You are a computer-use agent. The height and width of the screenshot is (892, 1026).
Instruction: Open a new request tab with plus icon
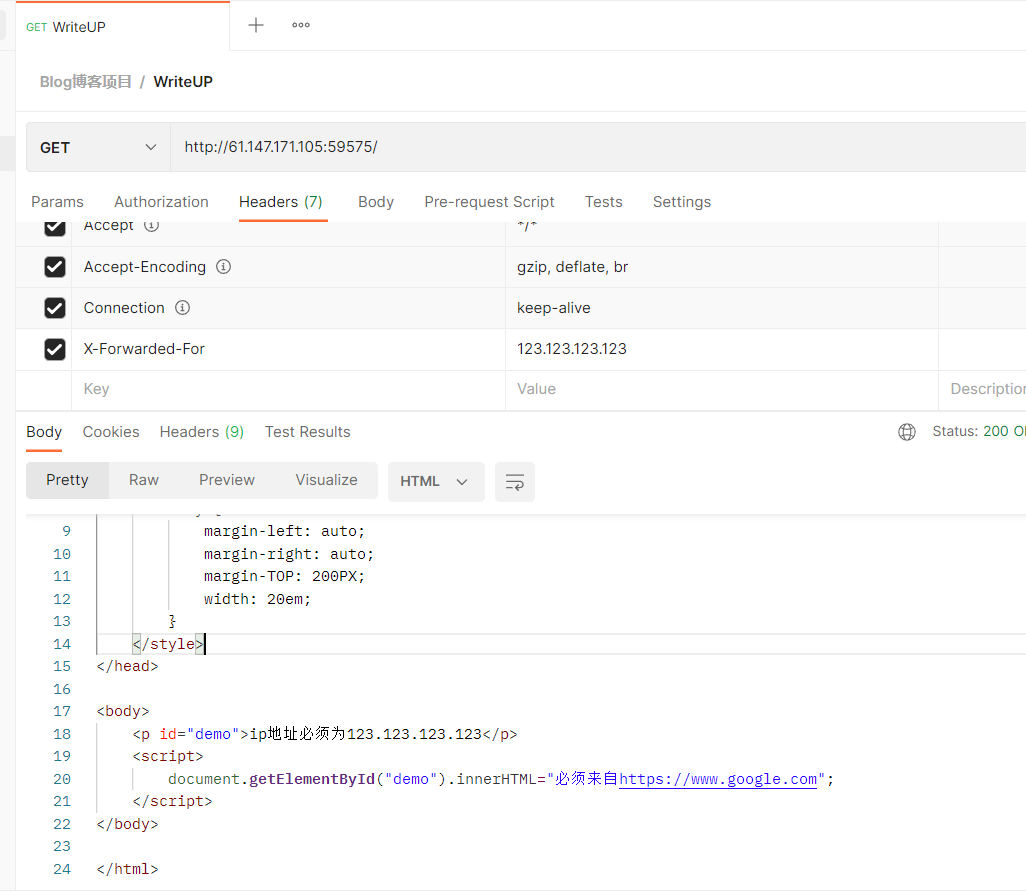[256, 26]
